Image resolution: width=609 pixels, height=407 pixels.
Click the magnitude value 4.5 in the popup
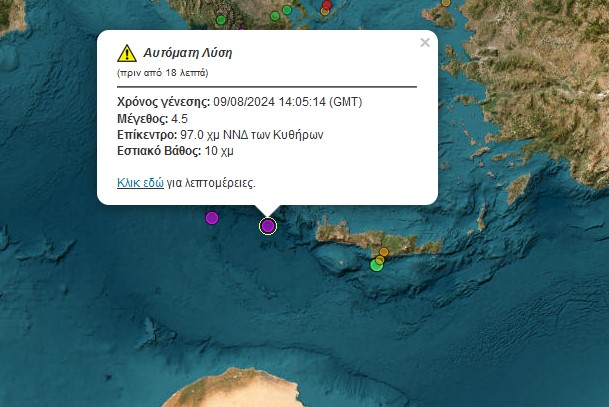[x=179, y=118]
